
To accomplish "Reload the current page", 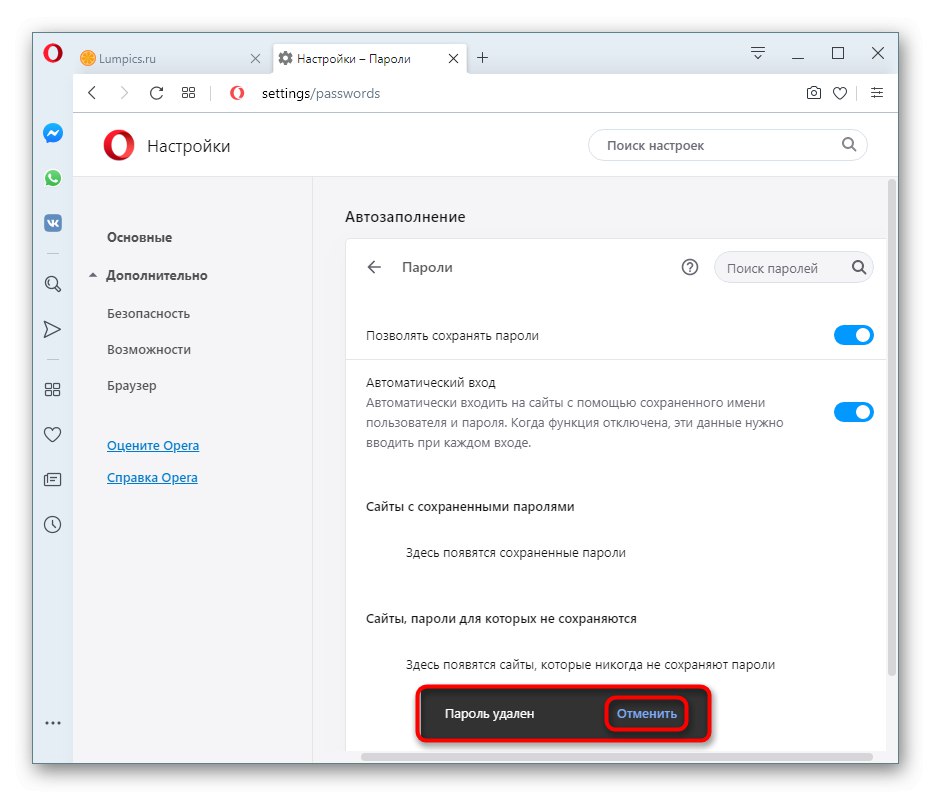I will (156, 93).
